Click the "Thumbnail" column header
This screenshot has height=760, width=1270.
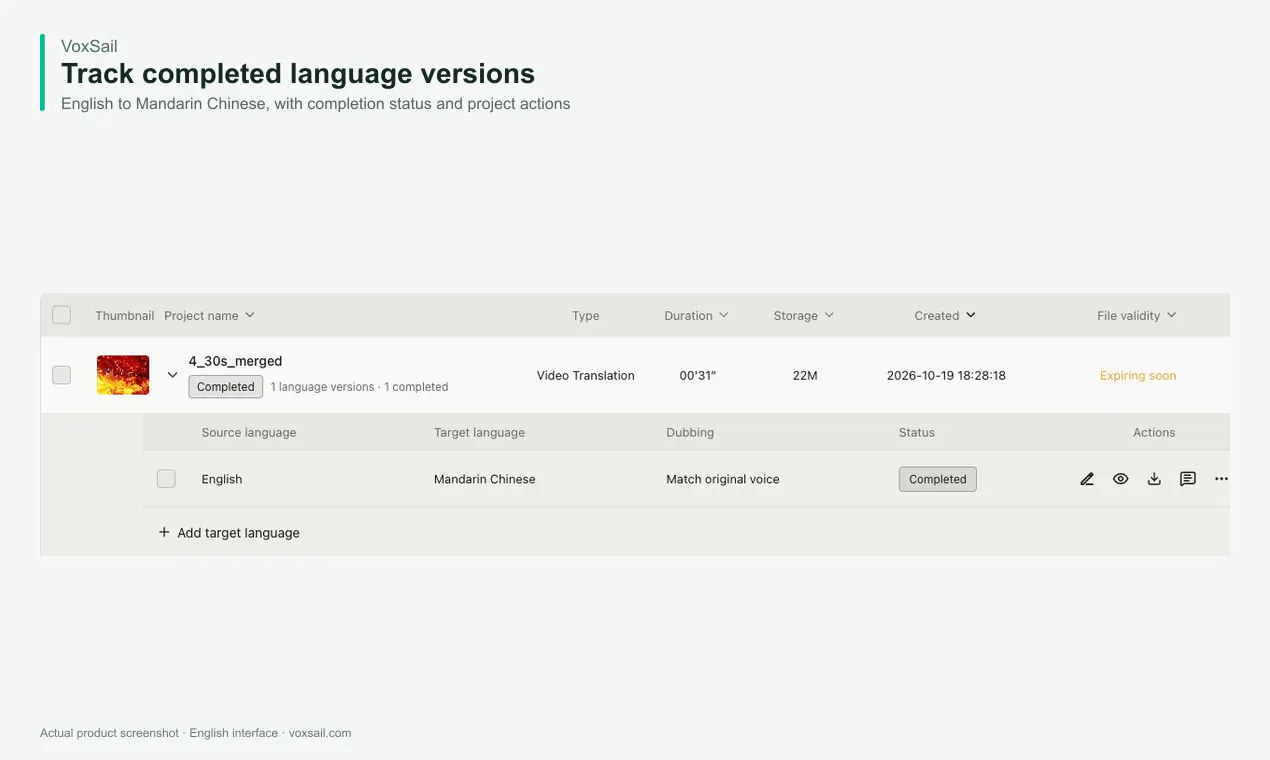click(x=125, y=316)
